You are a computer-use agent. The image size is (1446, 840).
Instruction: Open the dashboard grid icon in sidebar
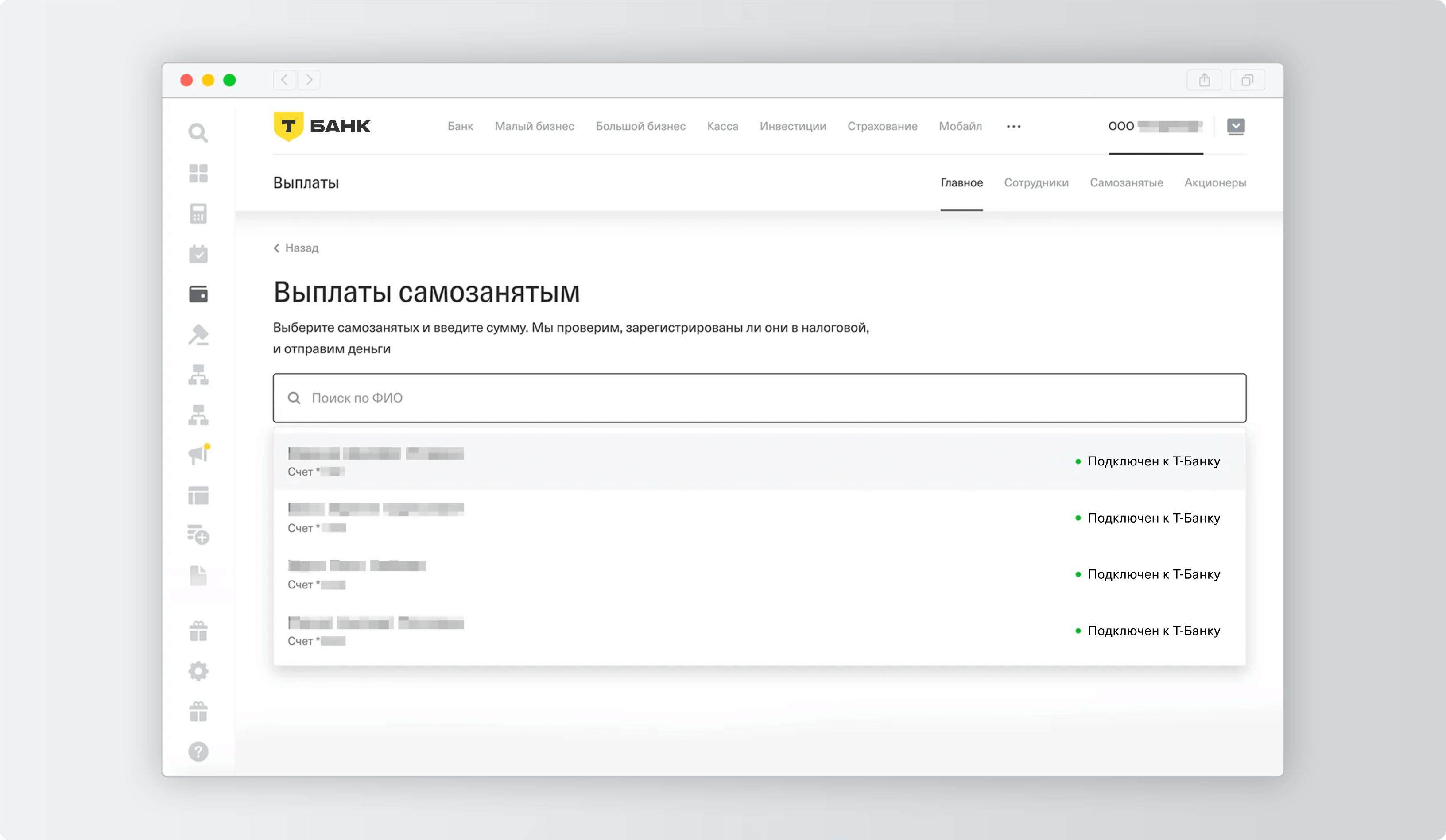tap(198, 173)
